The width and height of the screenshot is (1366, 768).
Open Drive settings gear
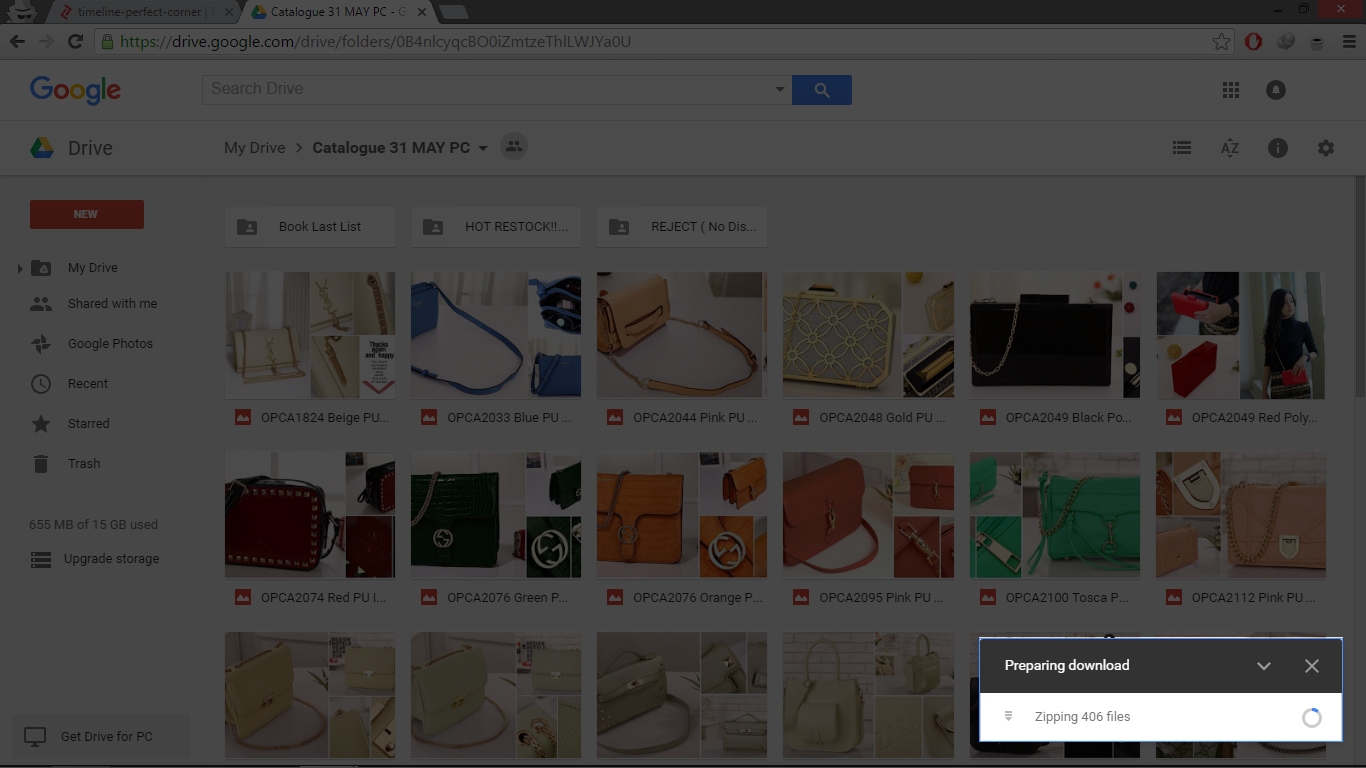click(x=1326, y=148)
